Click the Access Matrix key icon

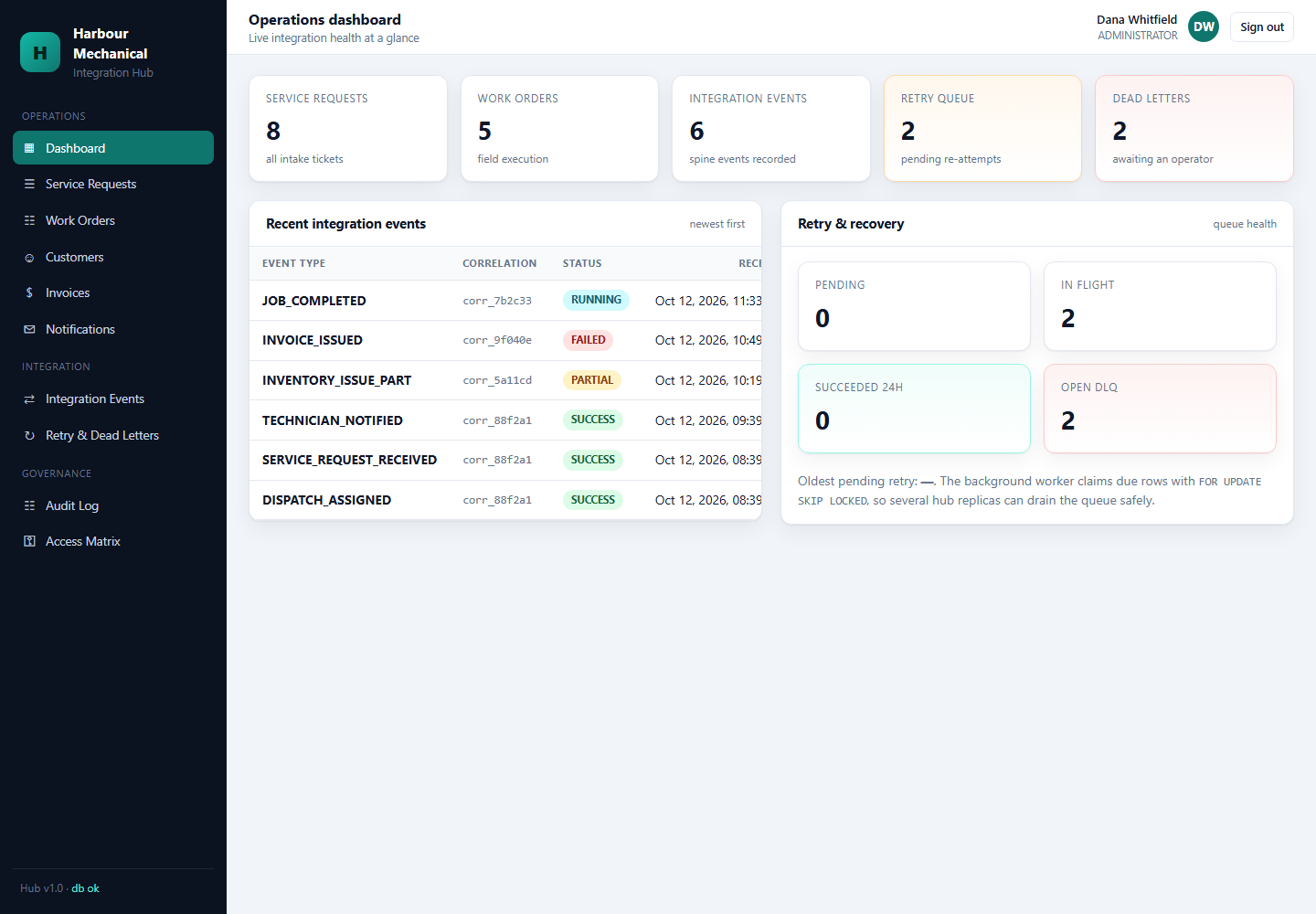coord(29,541)
